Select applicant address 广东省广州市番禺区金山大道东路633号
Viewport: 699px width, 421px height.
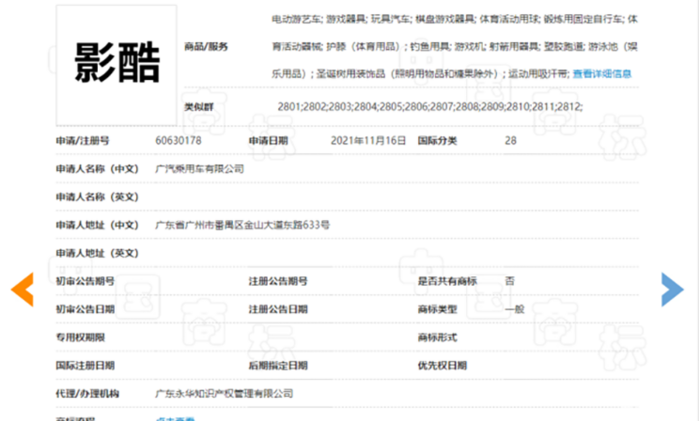[x=243, y=225]
